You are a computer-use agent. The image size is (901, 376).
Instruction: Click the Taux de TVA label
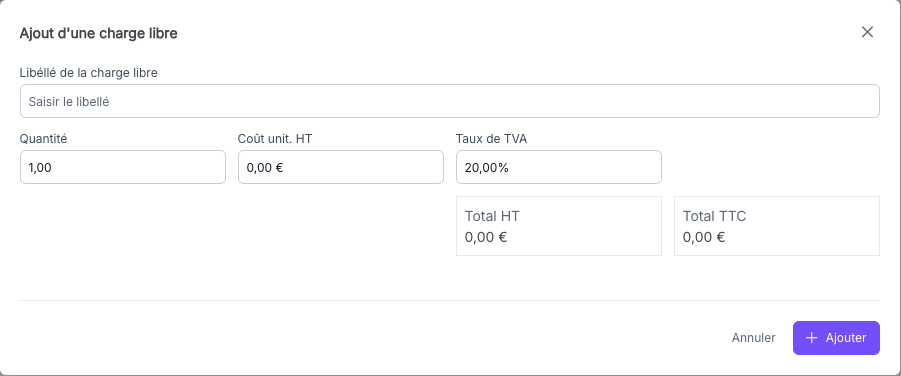point(491,139)
